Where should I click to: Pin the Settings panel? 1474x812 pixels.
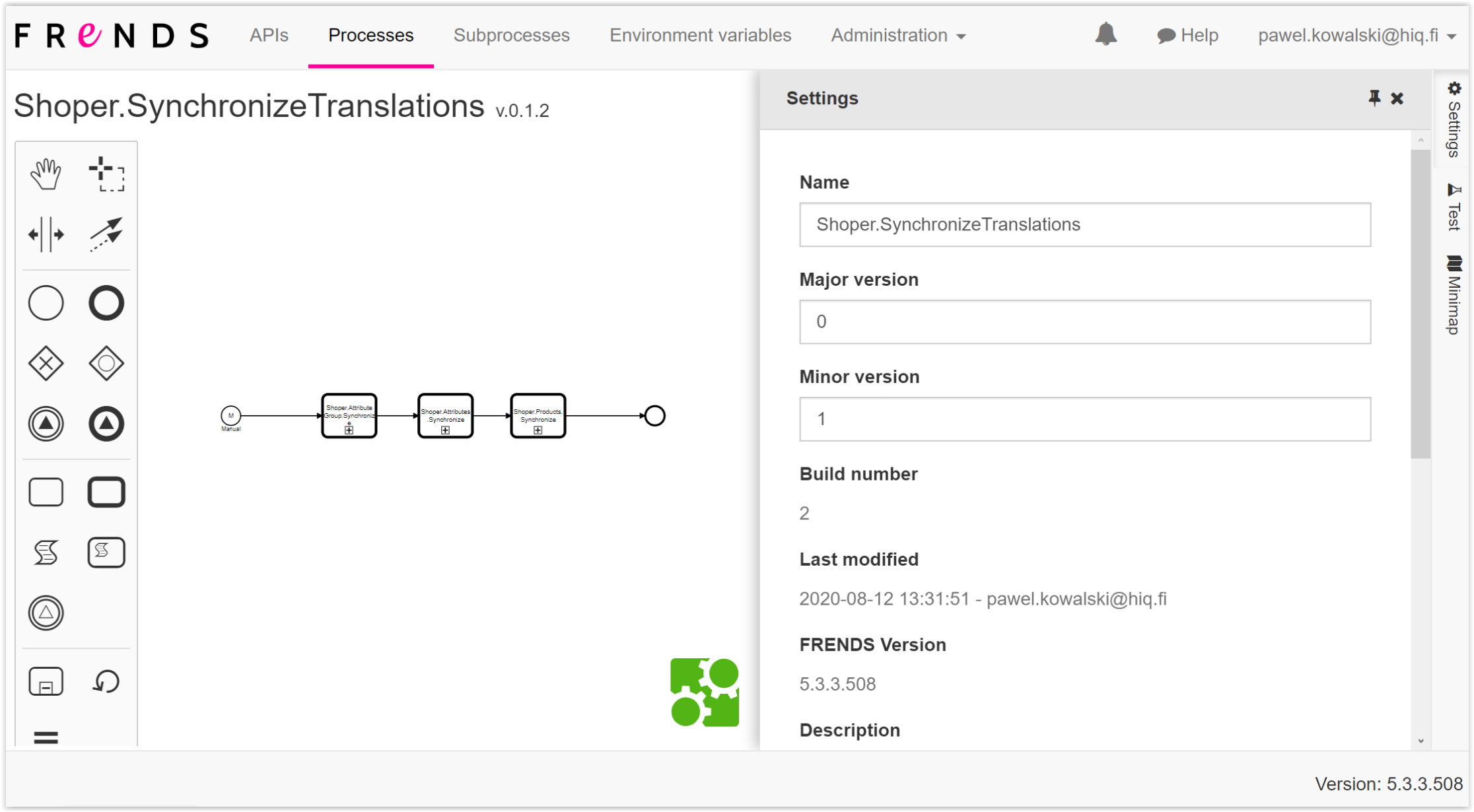(x=1374, y=98)
